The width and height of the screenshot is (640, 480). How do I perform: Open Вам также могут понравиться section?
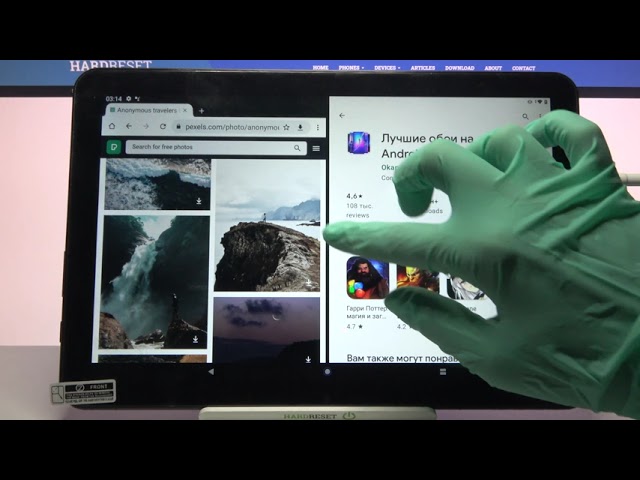coord(402,358)
